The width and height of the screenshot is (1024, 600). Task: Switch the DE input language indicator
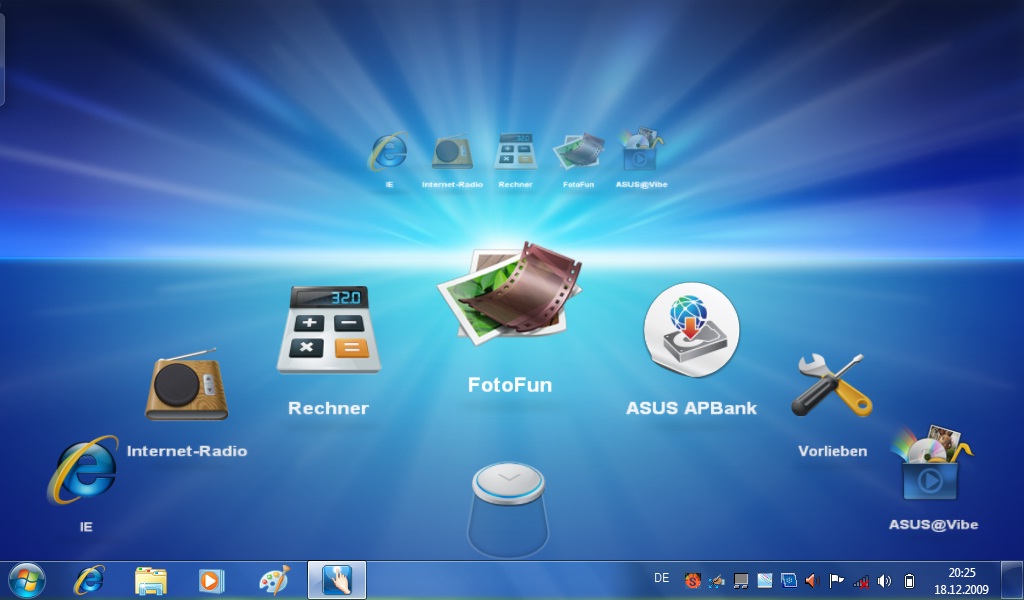click(662, 578)
